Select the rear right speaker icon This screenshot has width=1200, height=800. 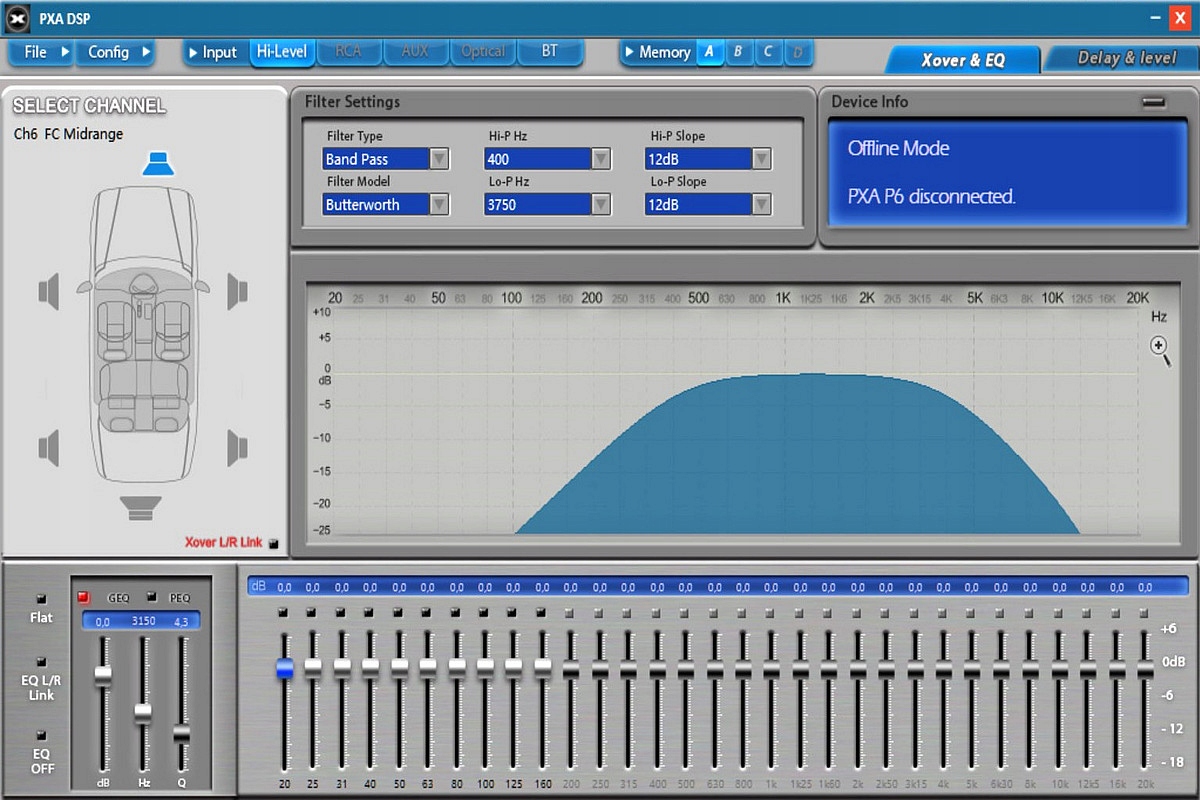click(x=237, y=447)
